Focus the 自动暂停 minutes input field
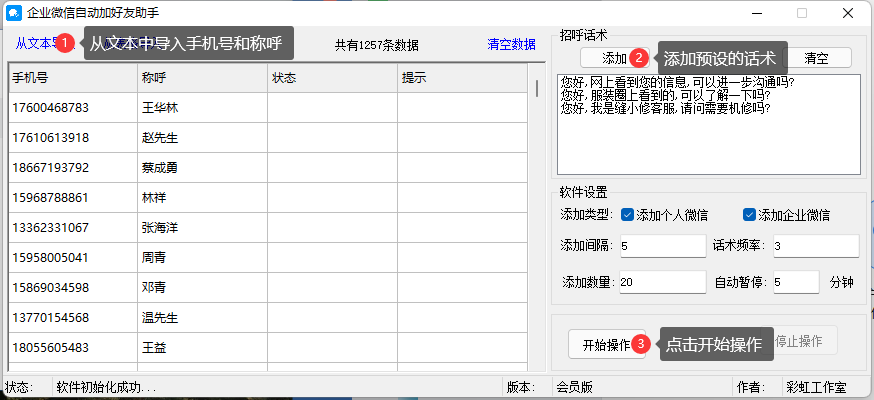This screenshot has width=874, height=400. point(797,282)
